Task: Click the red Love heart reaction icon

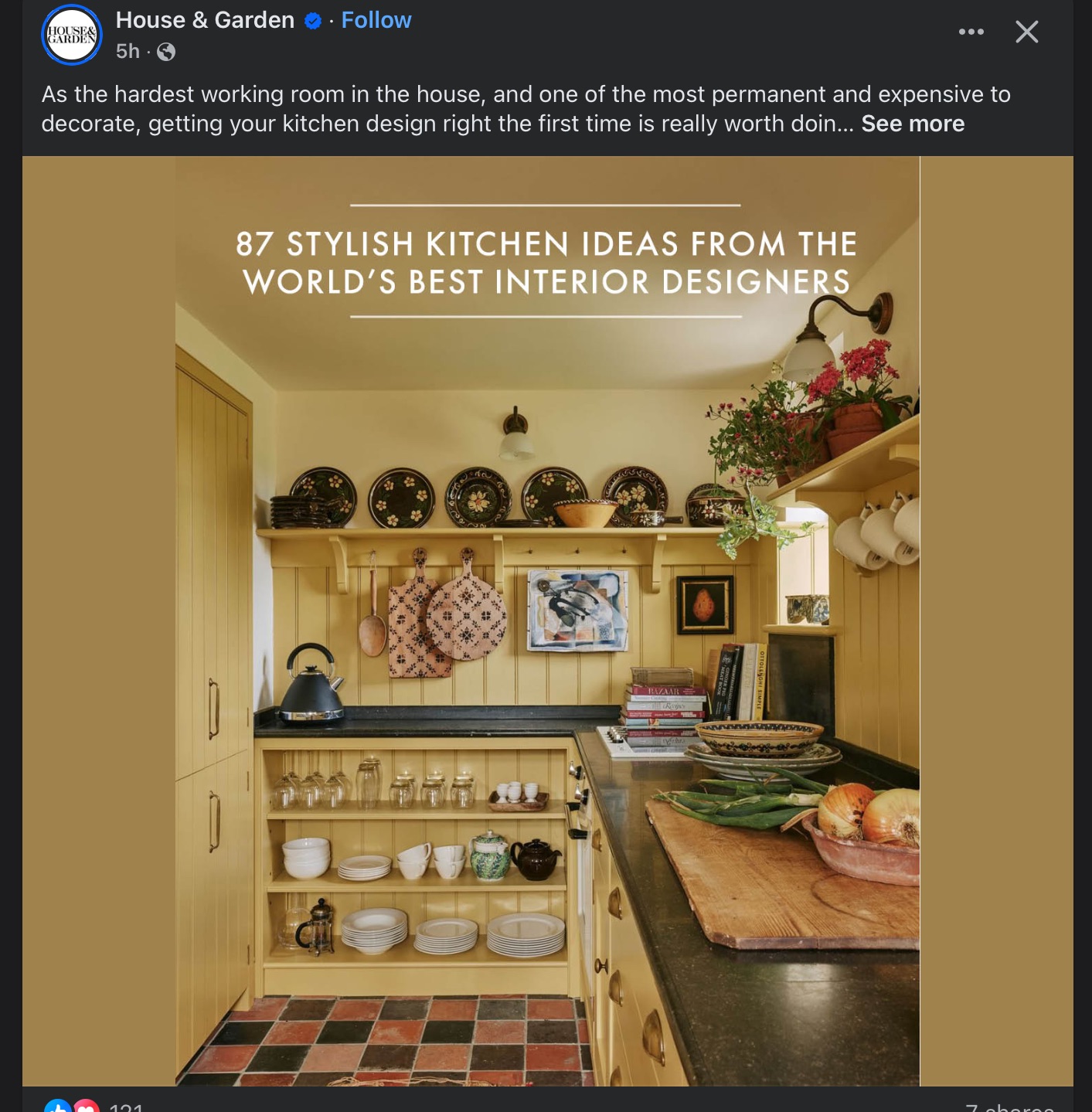Action: click(87, 1106)
